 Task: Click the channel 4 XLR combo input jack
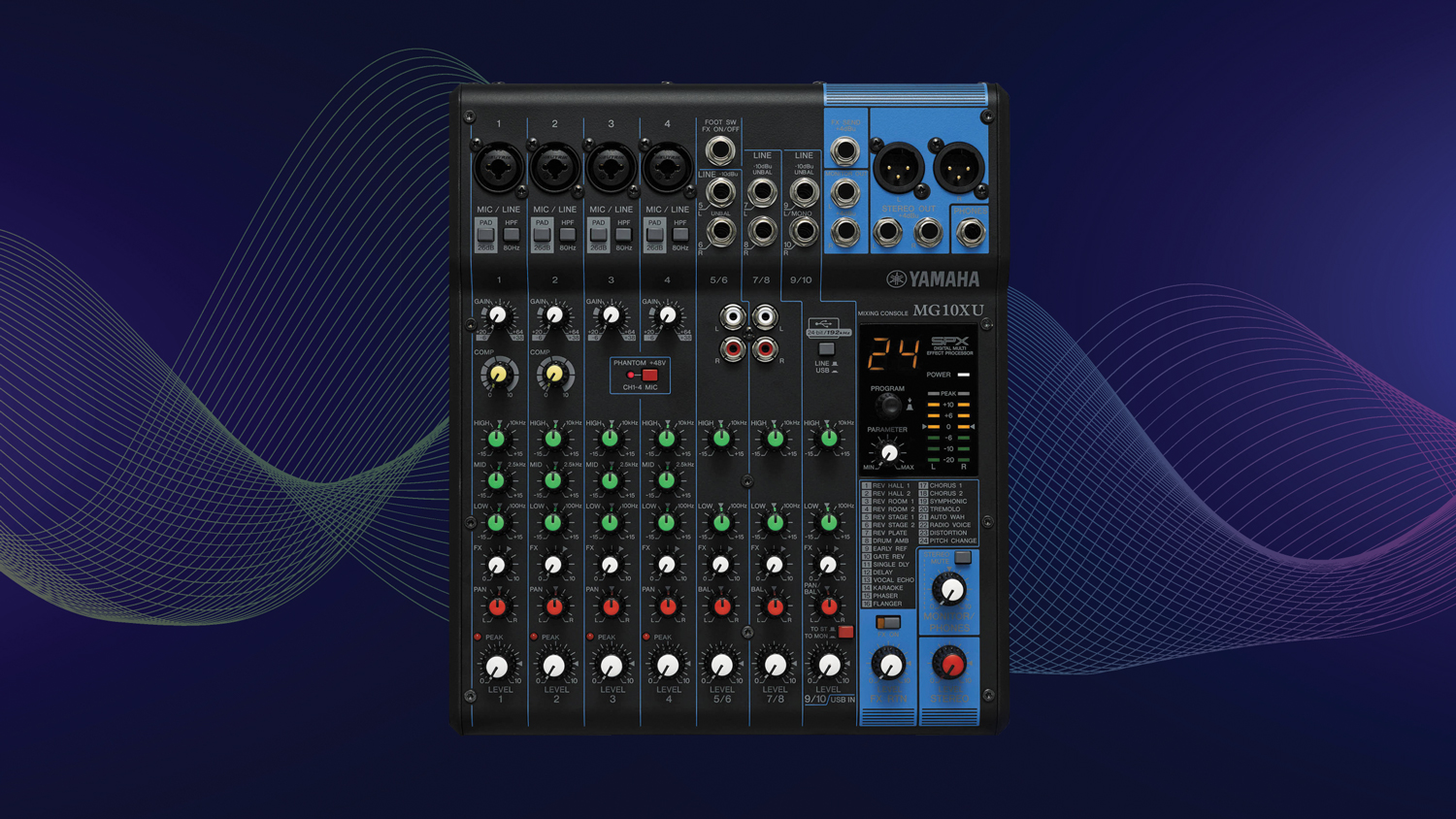click(668, 167)
